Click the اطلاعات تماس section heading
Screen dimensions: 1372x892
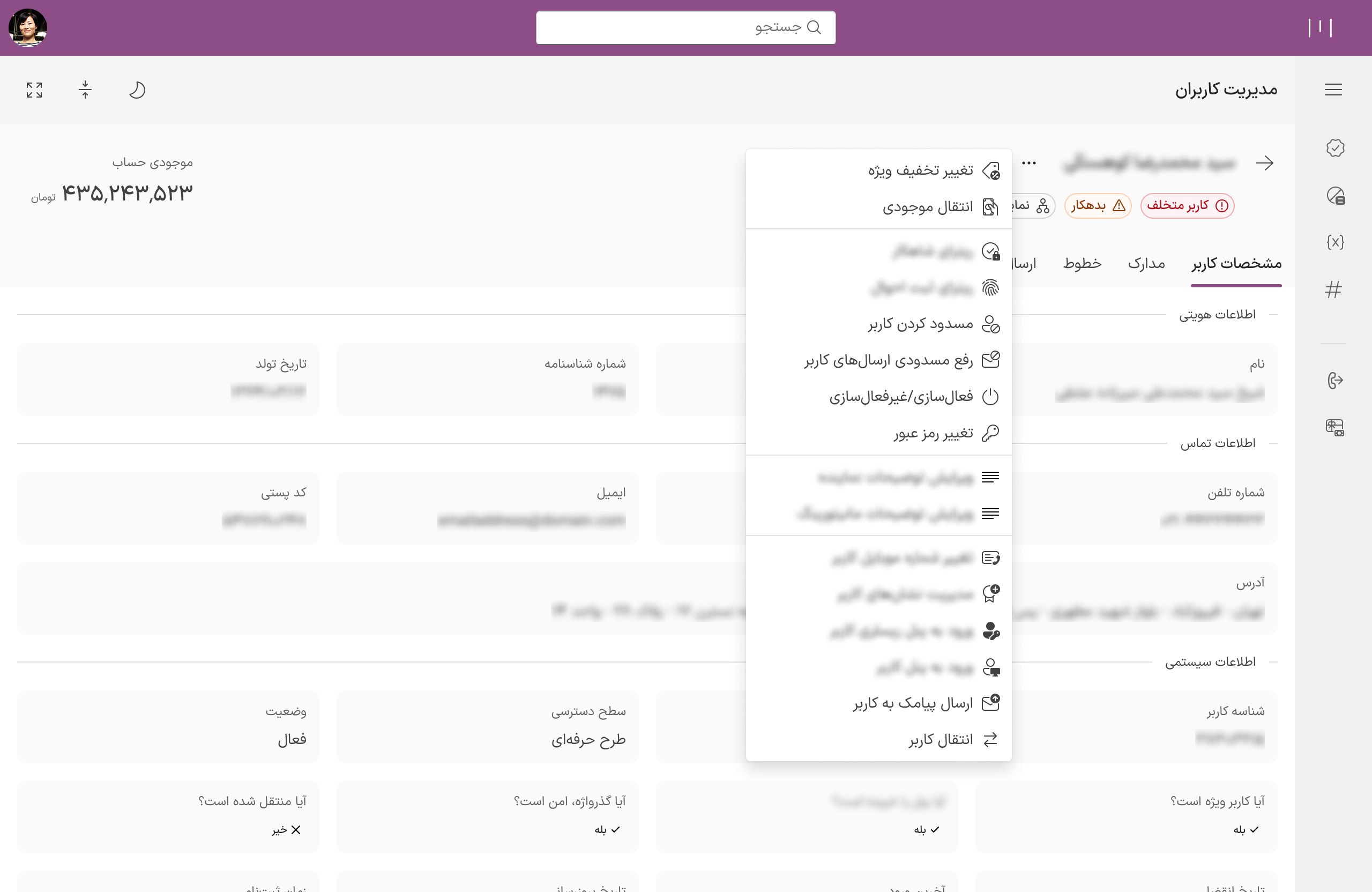click(1218, 443)
